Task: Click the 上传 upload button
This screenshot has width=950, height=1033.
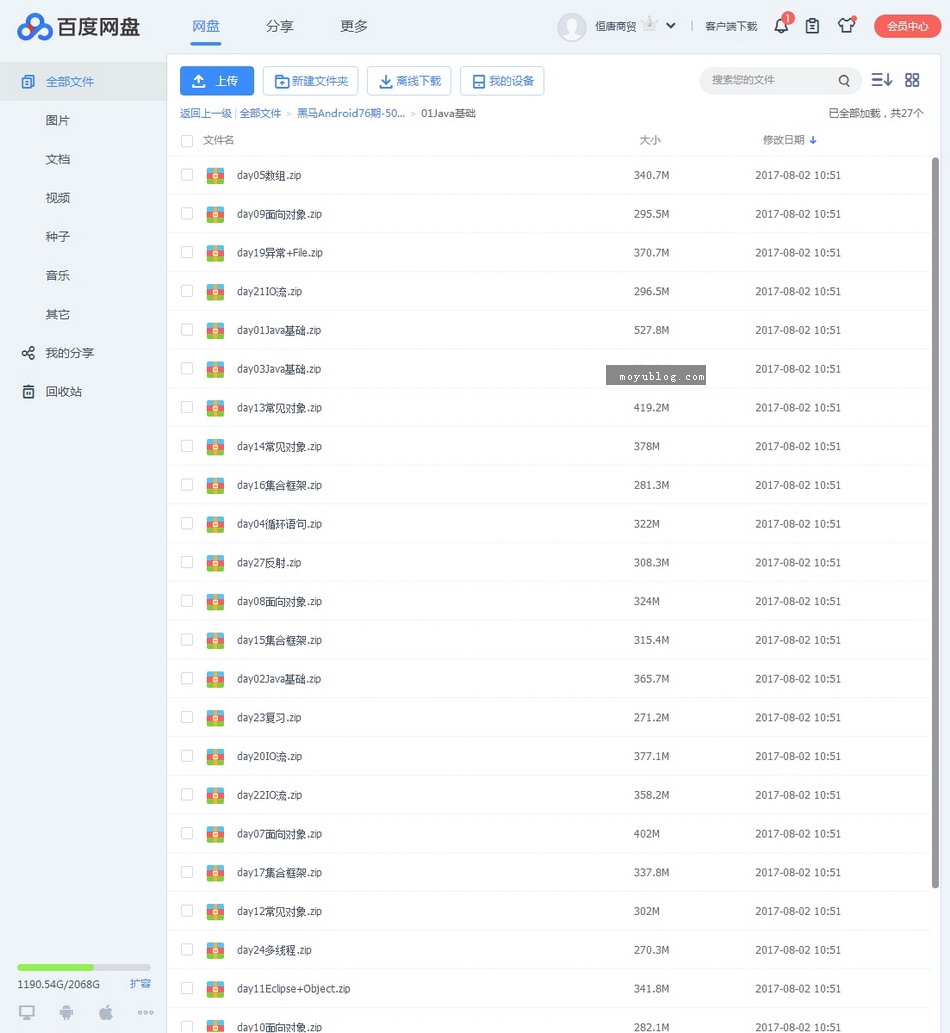Action: tap(217, 81)
